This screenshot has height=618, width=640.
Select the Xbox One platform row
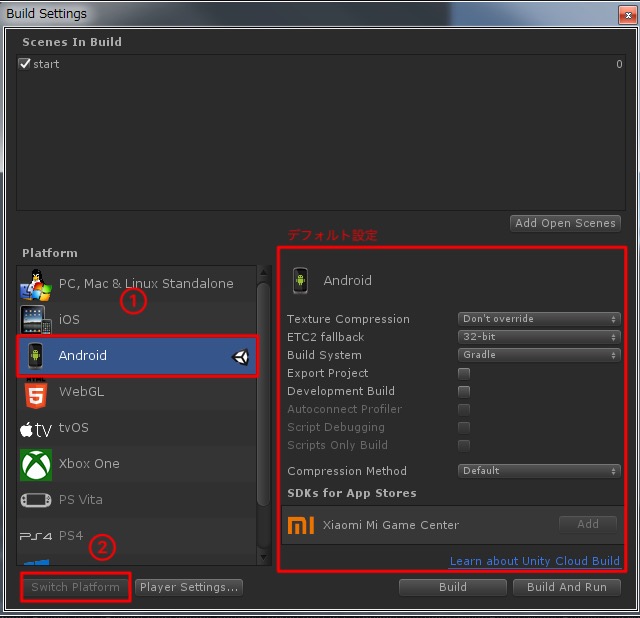(x=137, y=464)
